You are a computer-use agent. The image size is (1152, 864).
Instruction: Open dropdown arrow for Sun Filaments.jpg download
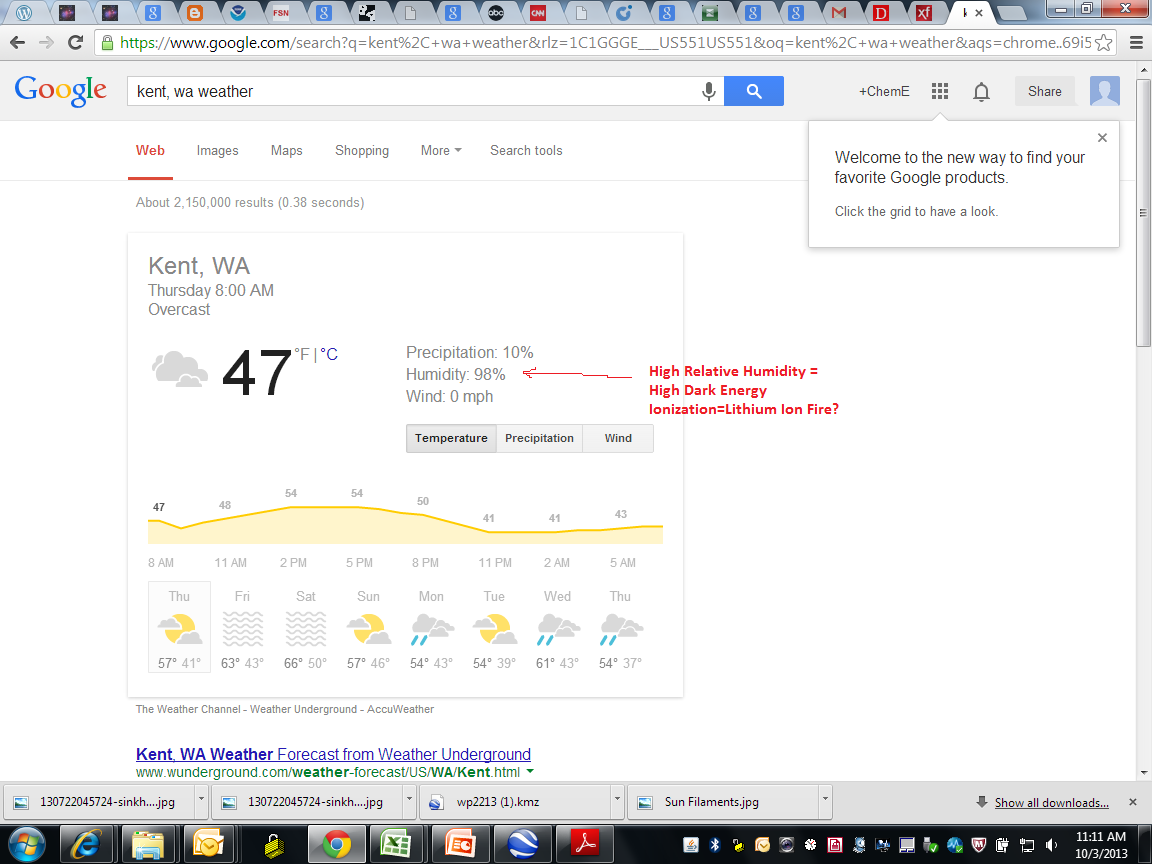(x=825, y=802)
